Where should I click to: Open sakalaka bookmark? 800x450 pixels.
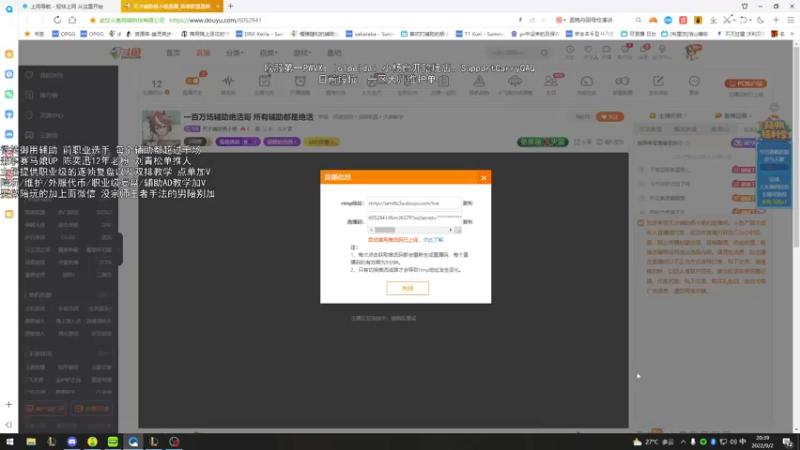pos(369,34)
